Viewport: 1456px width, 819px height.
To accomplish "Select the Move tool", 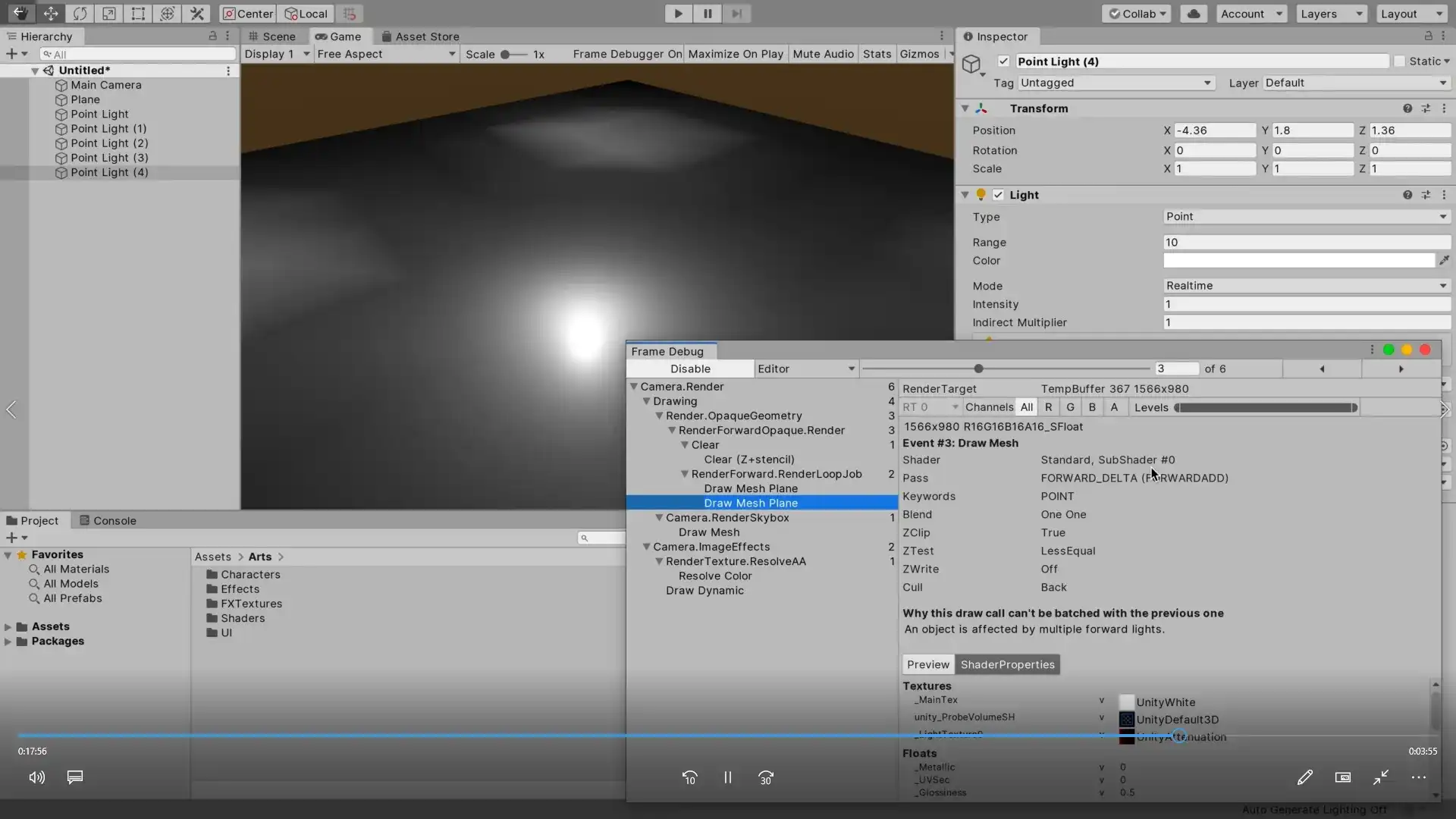I will [x=51, y=14].
